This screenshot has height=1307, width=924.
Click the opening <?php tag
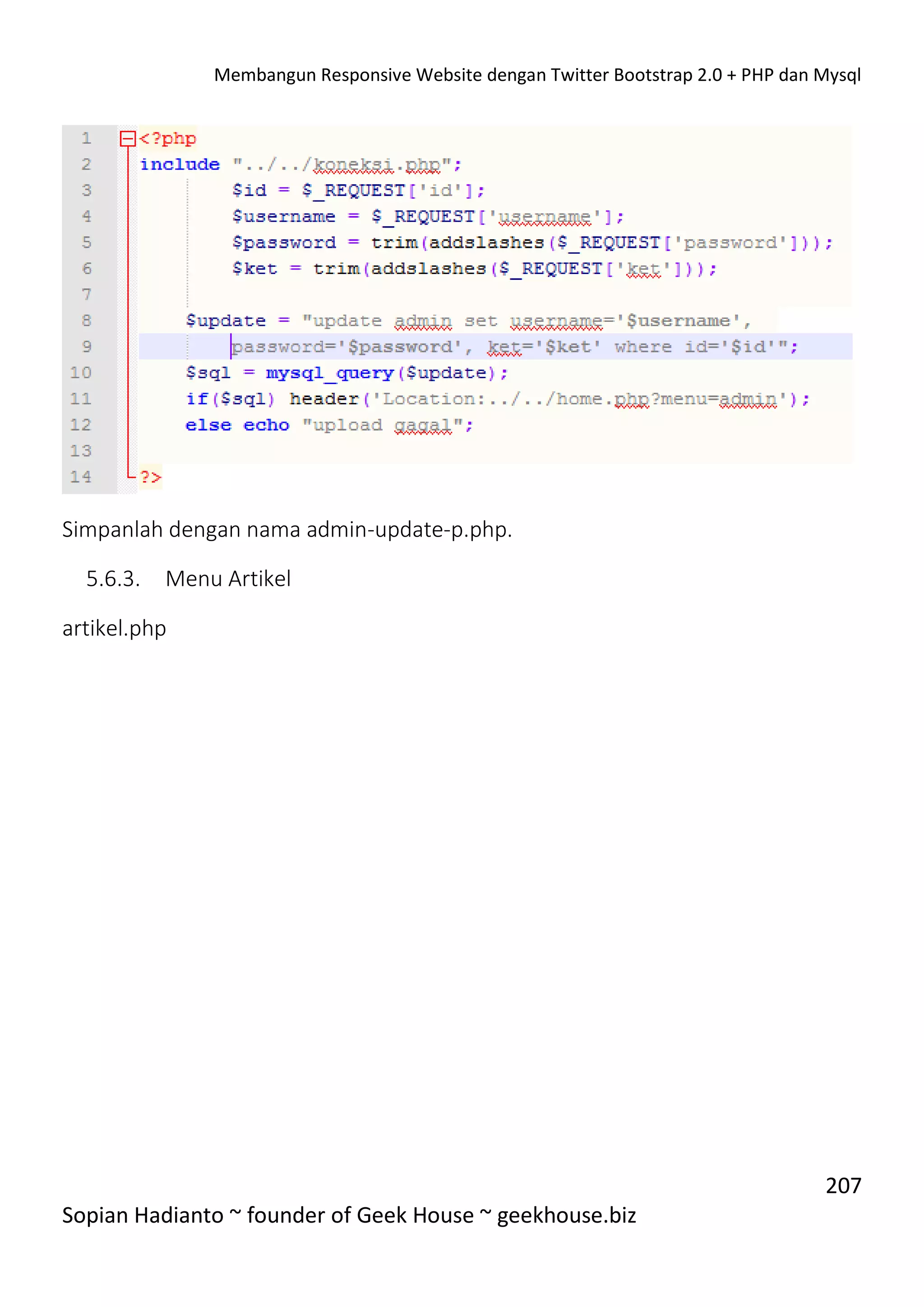tap(168, 139)
